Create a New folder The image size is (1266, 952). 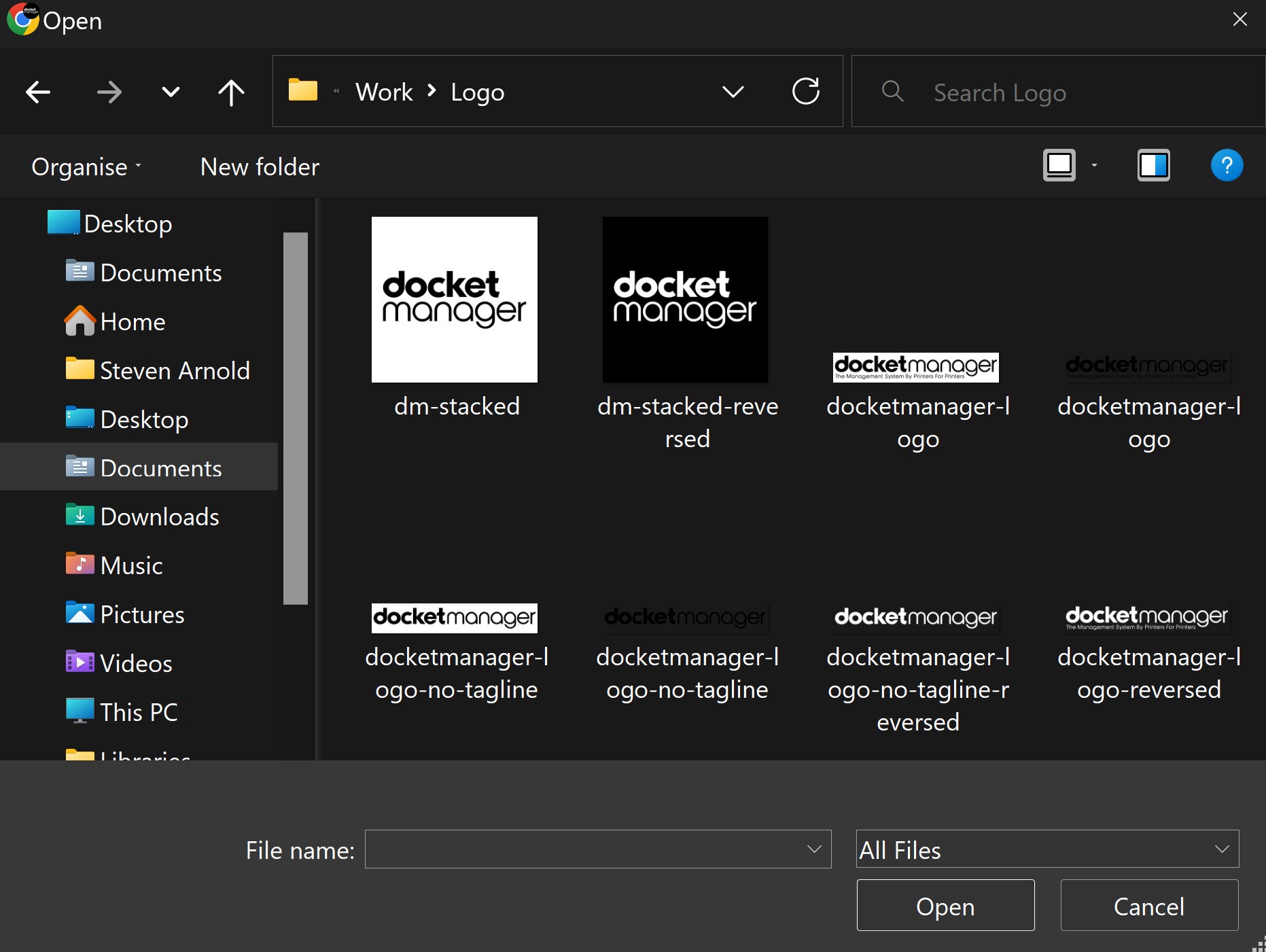point(260,166)
